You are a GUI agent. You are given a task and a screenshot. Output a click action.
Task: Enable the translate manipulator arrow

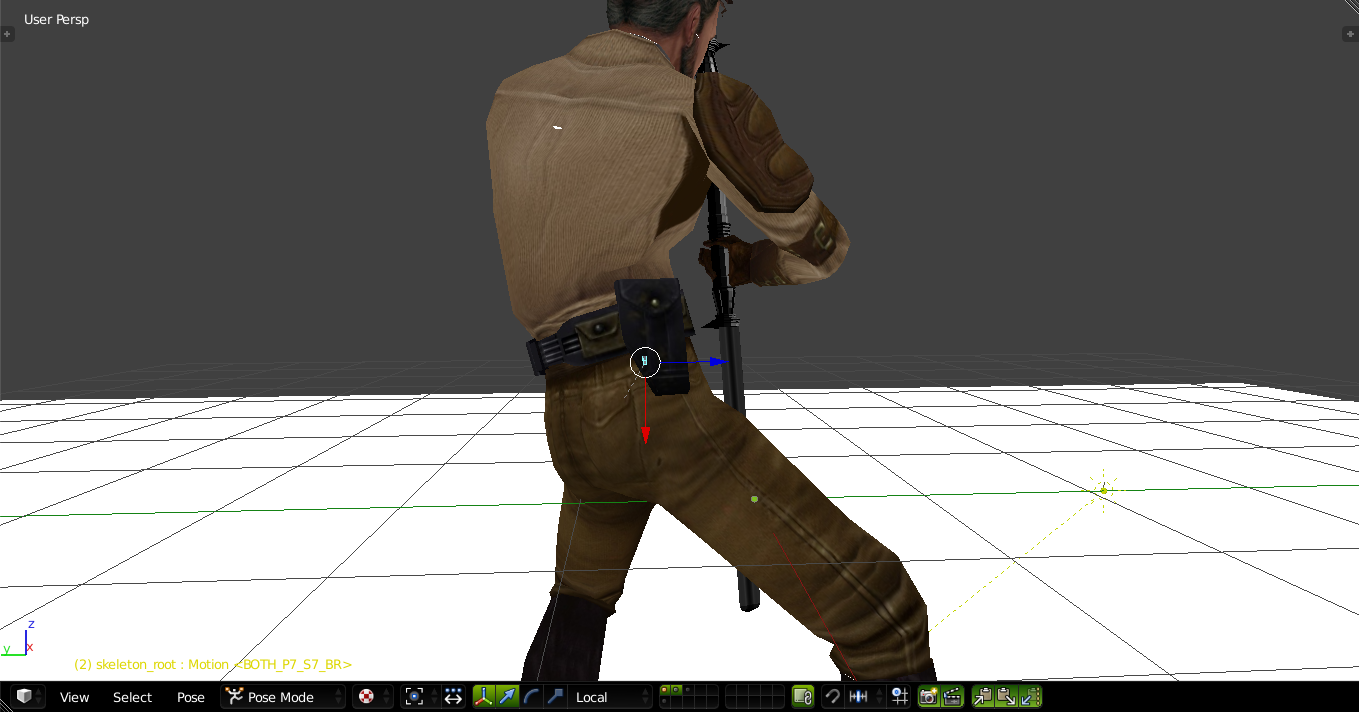508,697
